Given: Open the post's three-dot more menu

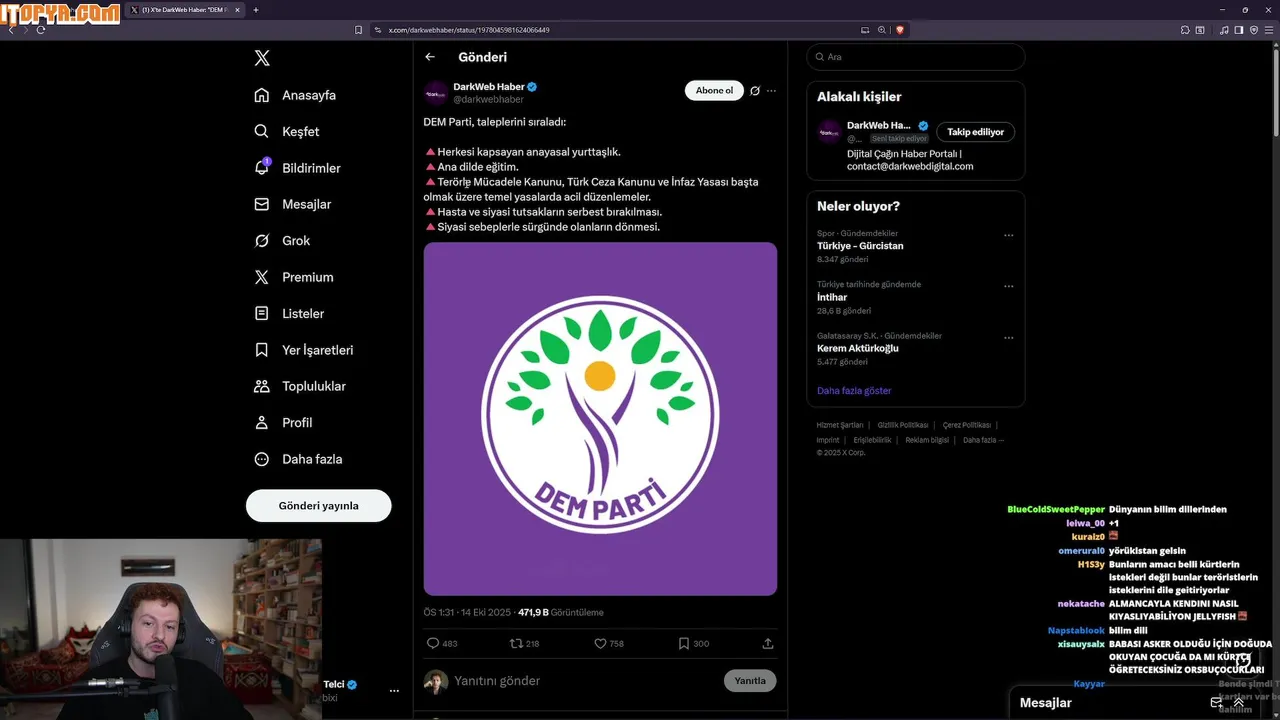Looking at the screenshot, I should (771, 91).
